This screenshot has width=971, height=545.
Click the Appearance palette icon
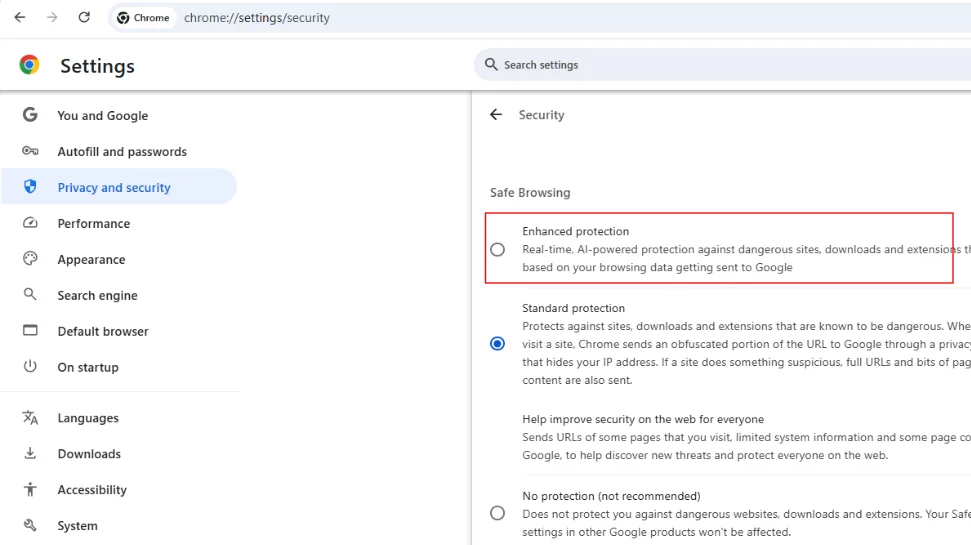click(x=30, y=259)
